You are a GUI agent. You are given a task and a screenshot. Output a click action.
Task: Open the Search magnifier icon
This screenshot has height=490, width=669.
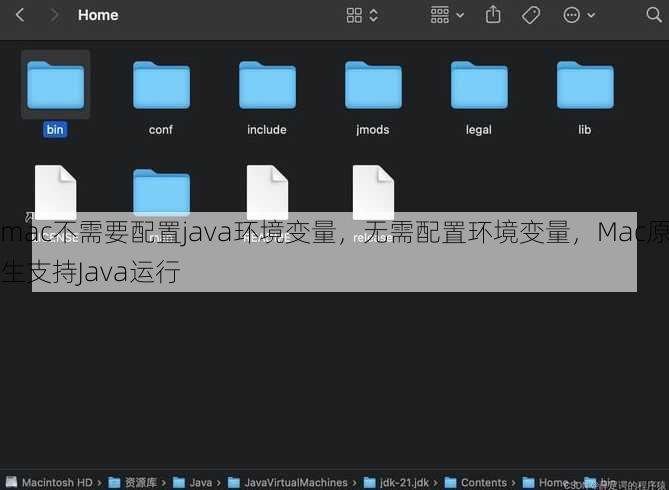pos(653,15)
